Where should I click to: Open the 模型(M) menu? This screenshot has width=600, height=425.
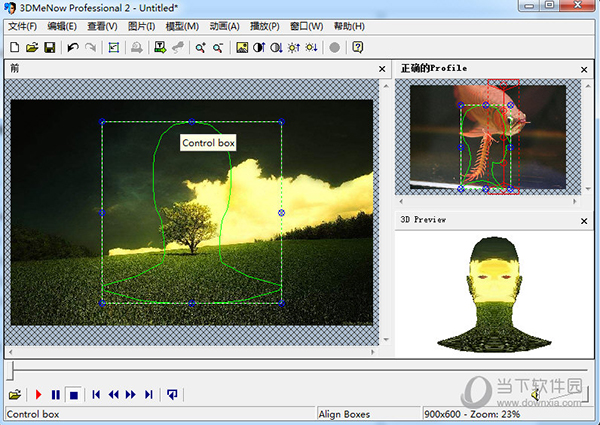click(182, 26)
